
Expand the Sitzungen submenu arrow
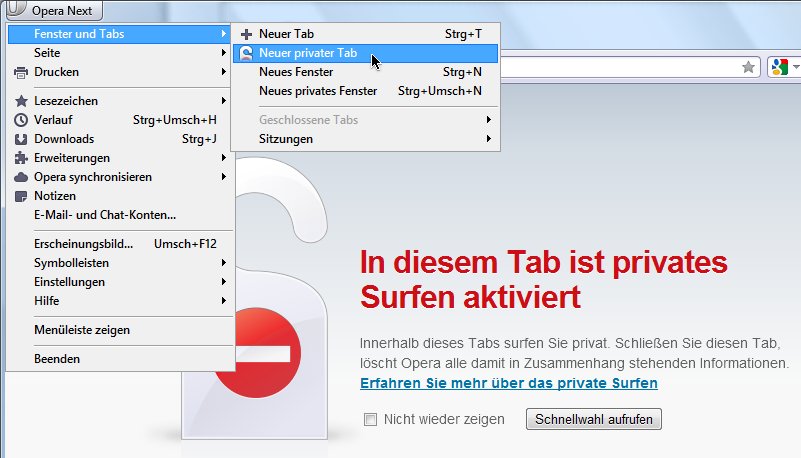coord(489,138)
